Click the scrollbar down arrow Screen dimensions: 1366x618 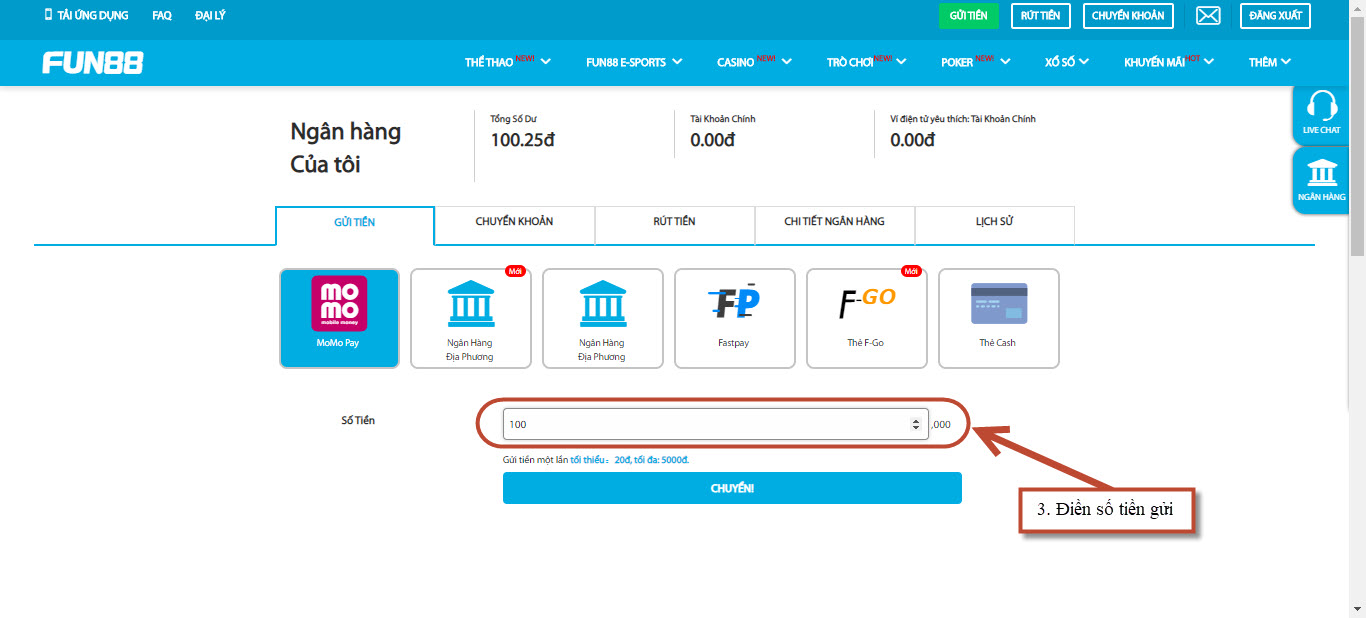click(x=1357, y=610)
